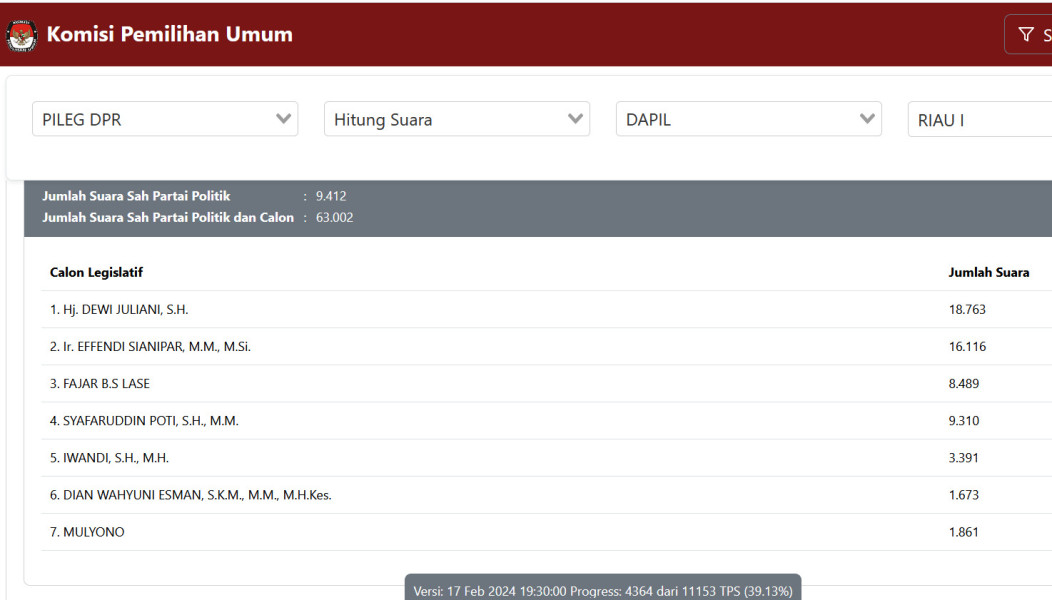
Task: Click the version and progress status badge
Action: (602, 590)
